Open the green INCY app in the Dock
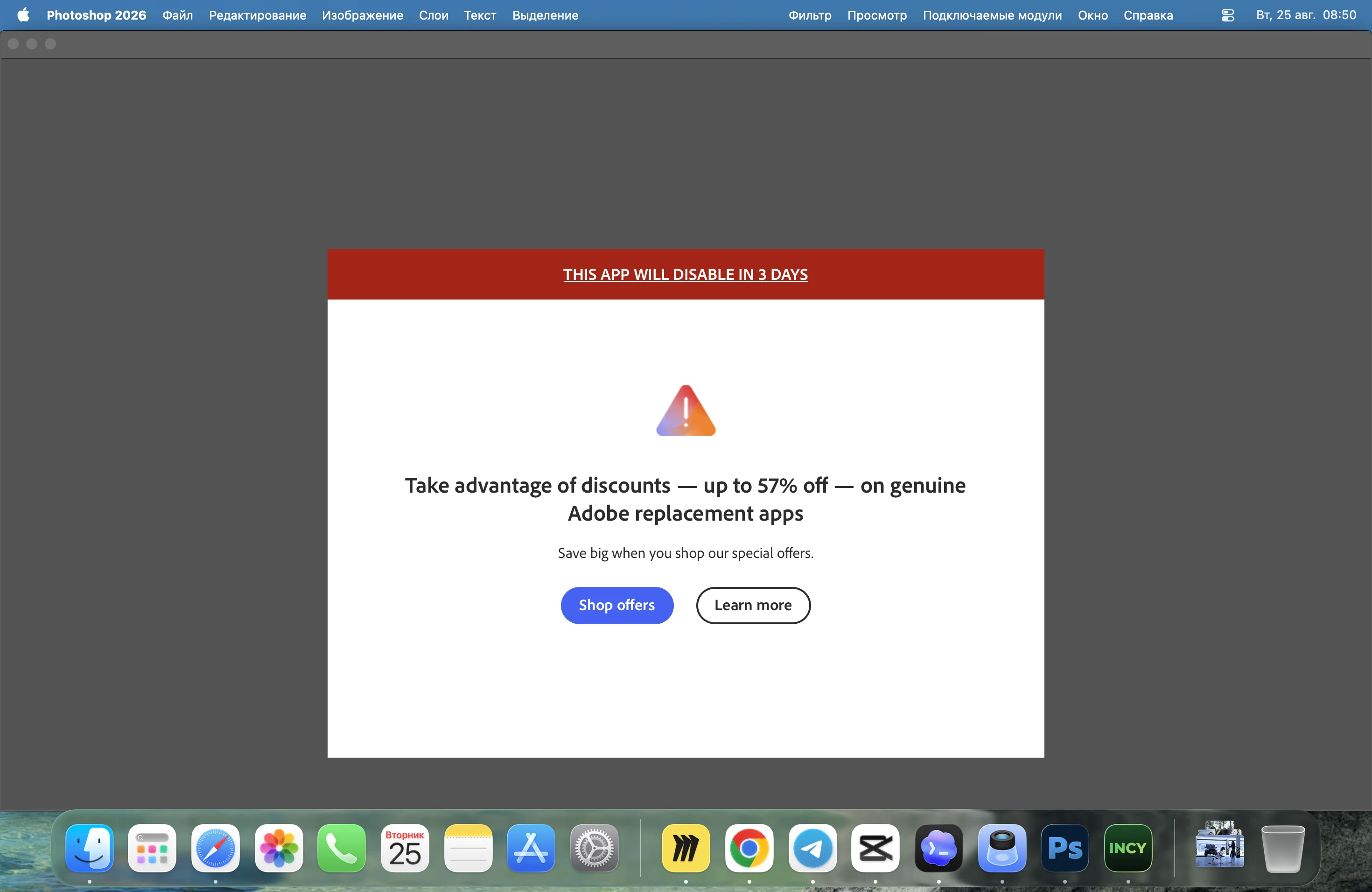 1128,848
